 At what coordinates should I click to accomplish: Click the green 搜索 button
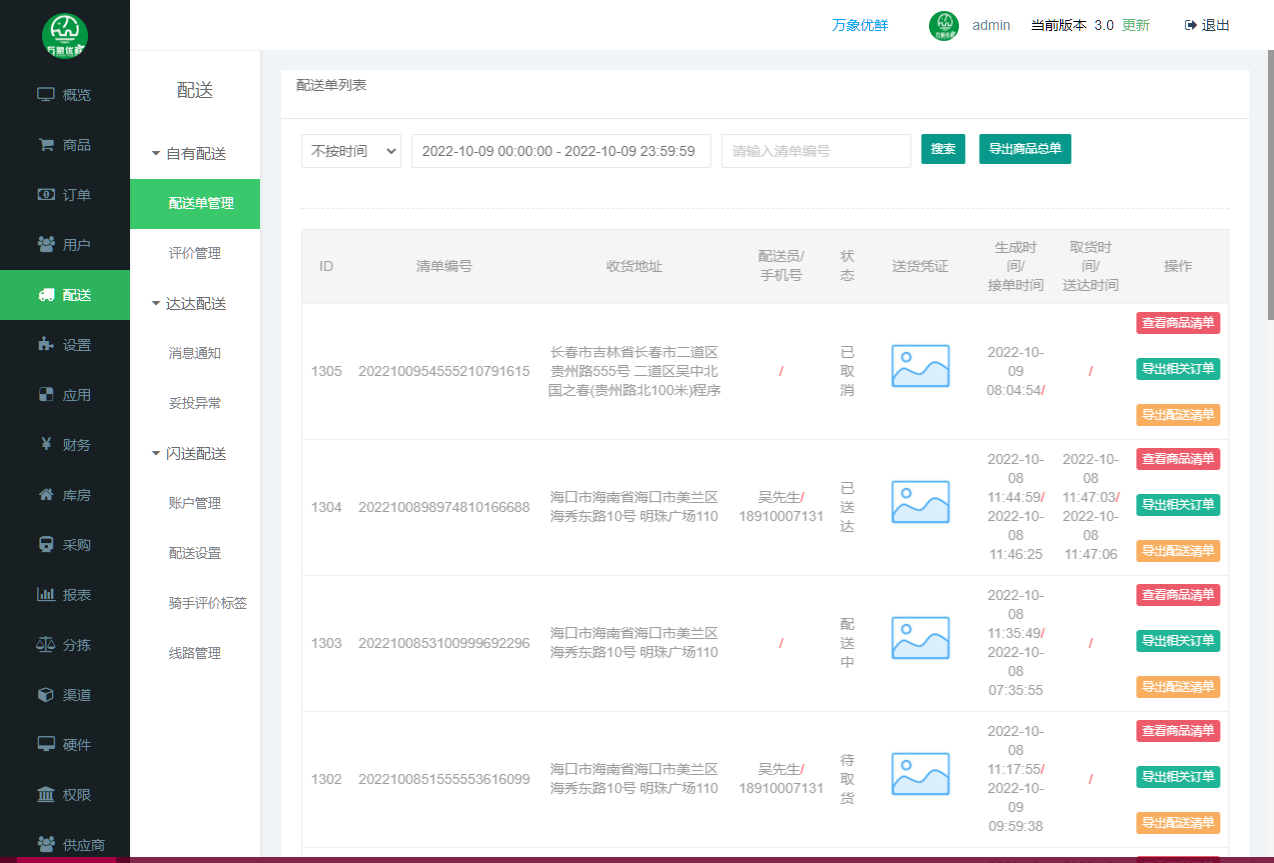(x=943, y=150)
